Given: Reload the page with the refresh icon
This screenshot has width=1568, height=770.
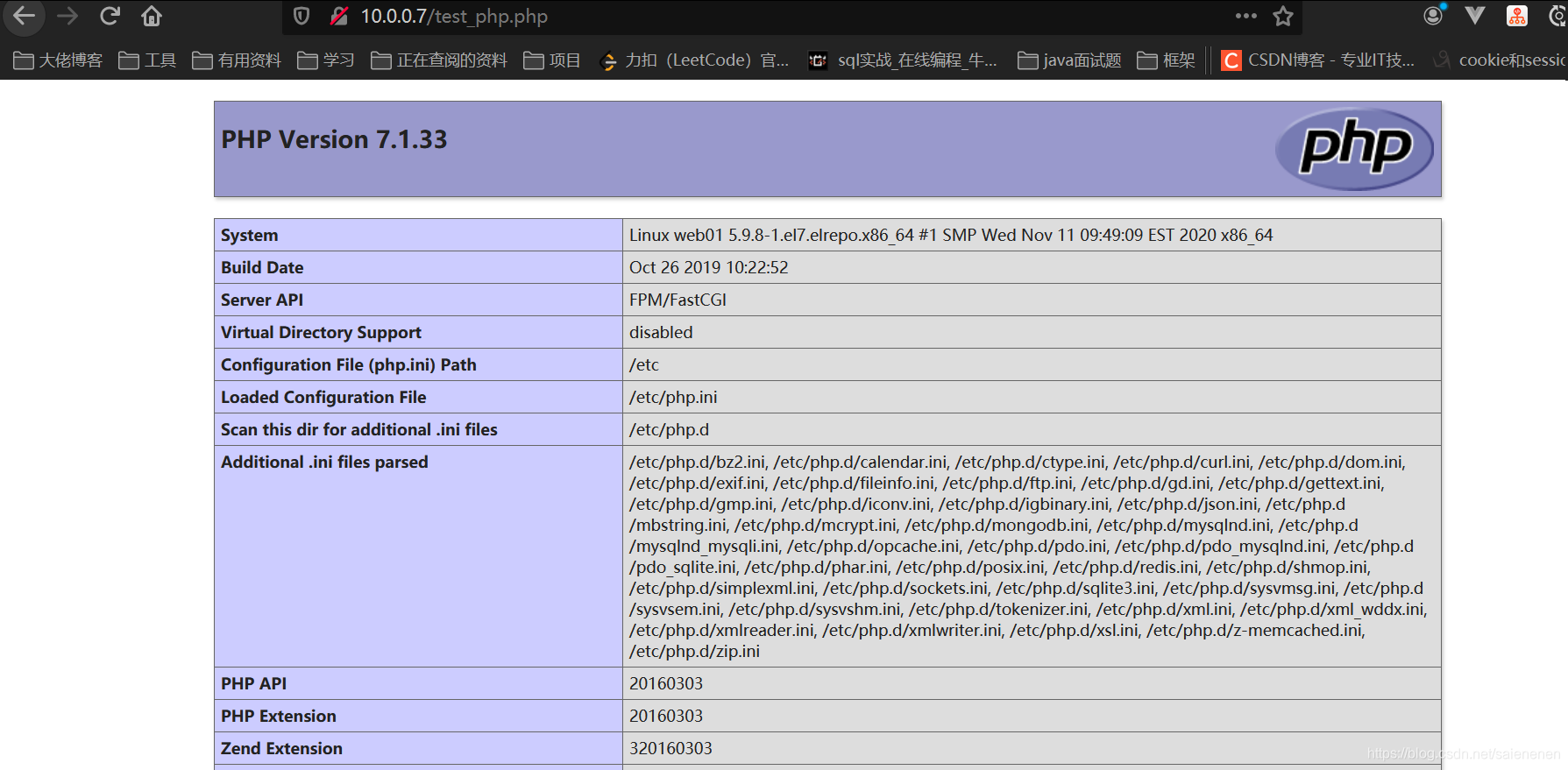Looking at the screenshot, I should click(x=110, y=16).
